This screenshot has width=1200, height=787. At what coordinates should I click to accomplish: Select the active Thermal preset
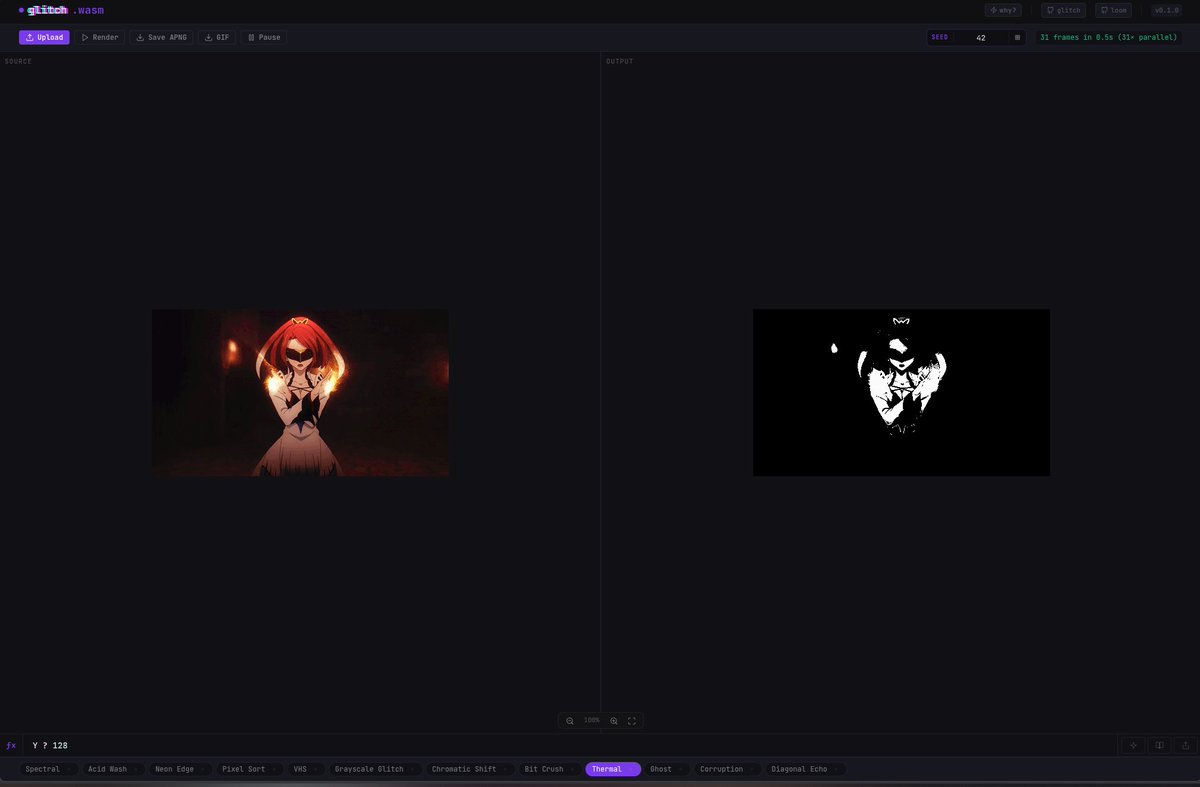coord(613,769)
